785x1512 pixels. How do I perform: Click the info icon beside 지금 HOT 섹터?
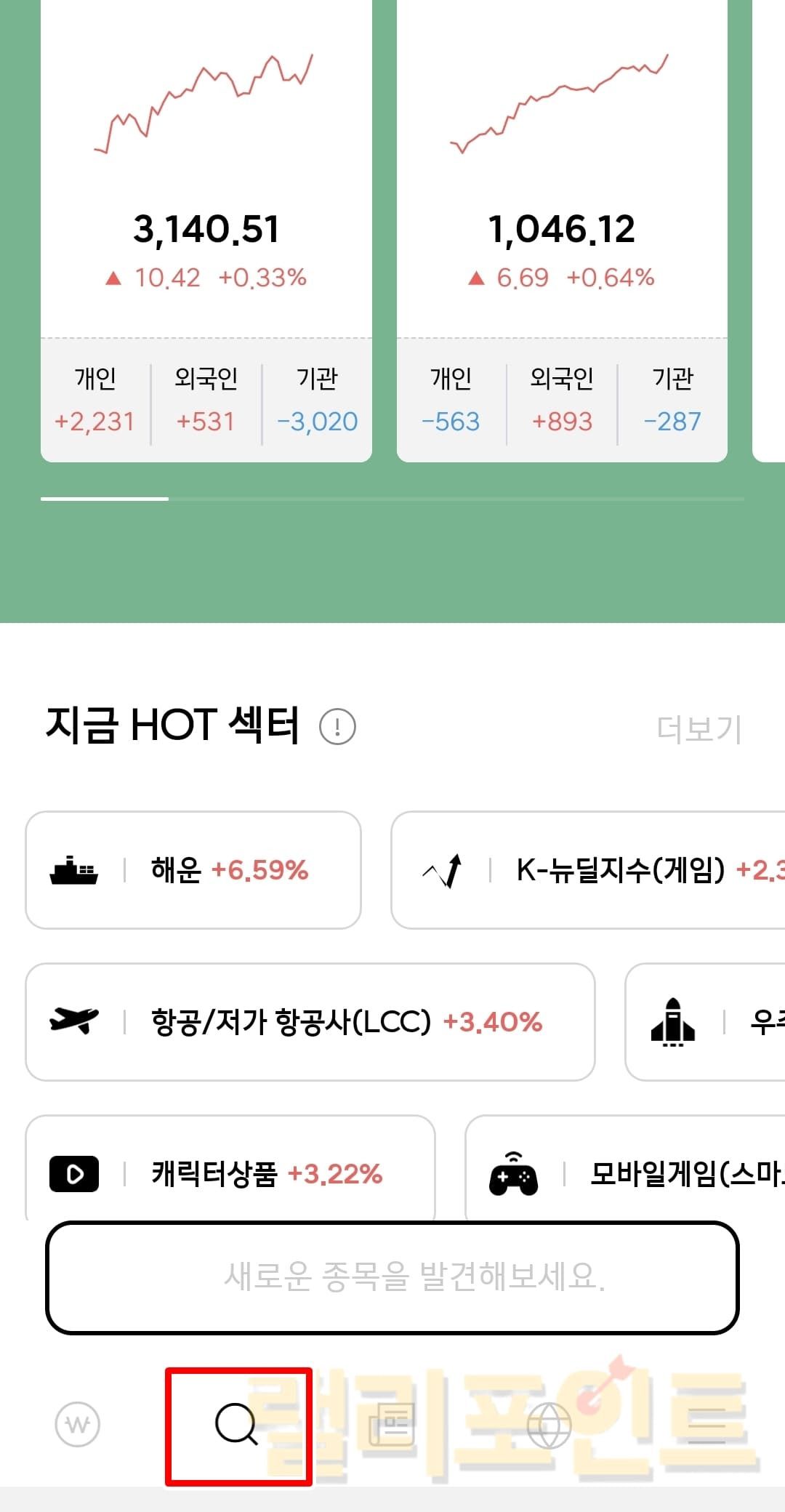point(337,726)
